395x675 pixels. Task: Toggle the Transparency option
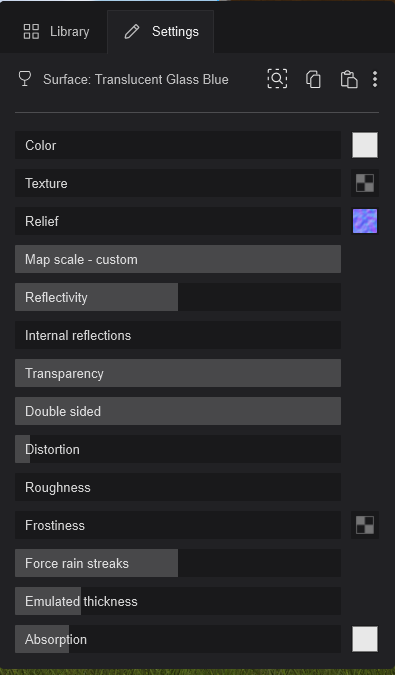(x=178, y=373)
